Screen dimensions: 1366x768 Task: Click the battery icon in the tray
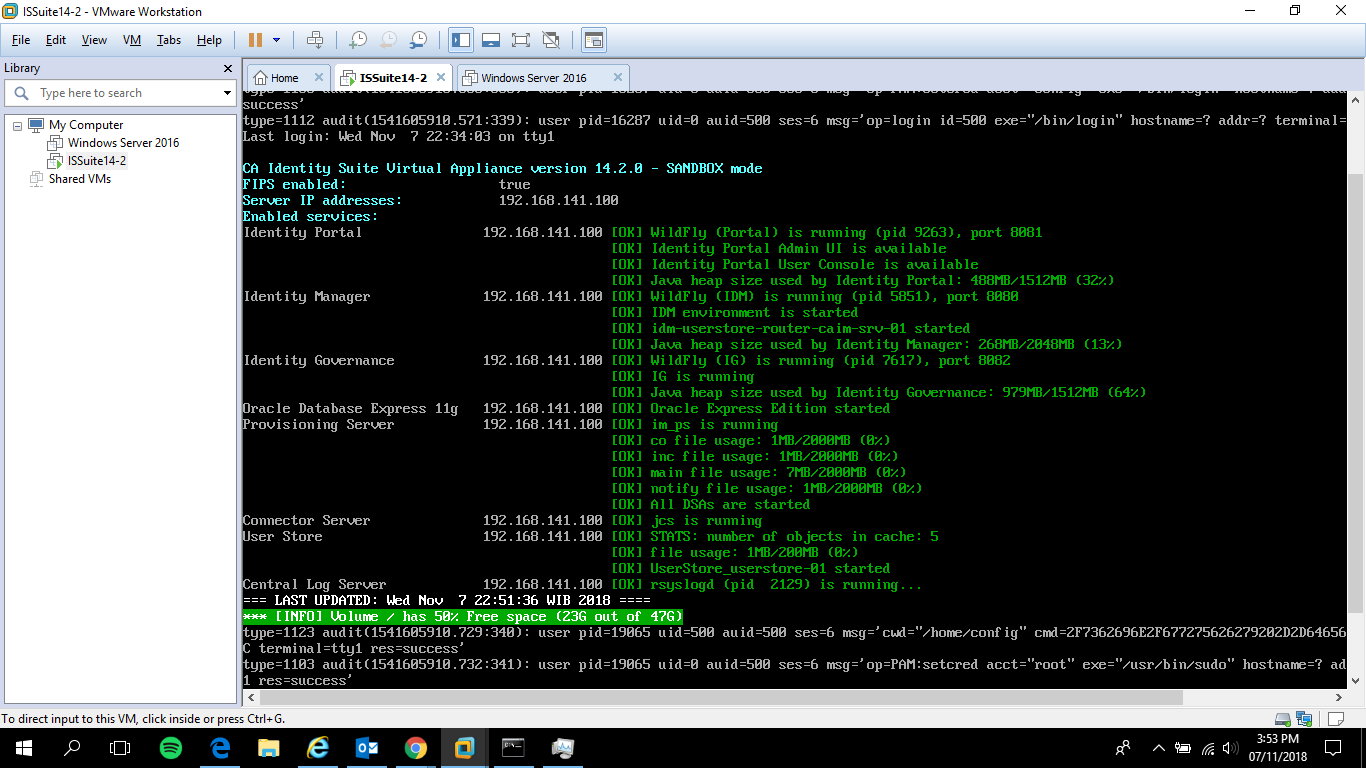1184,747
